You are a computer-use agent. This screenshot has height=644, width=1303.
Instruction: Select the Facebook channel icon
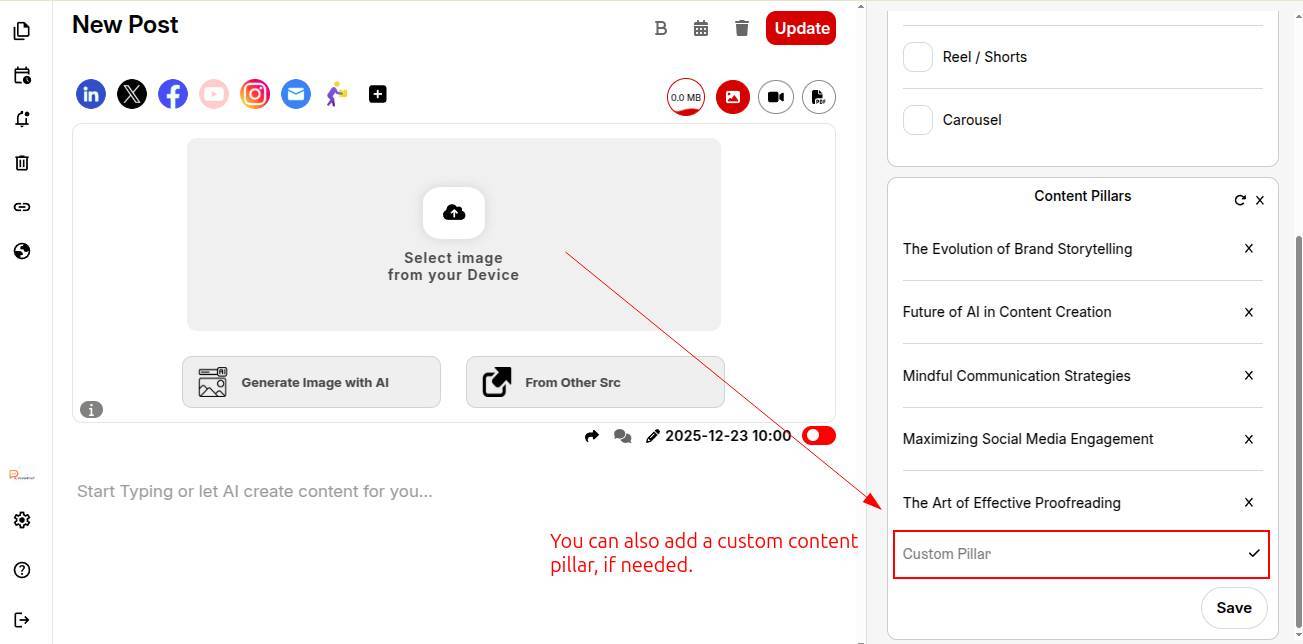tap(173, 95)
